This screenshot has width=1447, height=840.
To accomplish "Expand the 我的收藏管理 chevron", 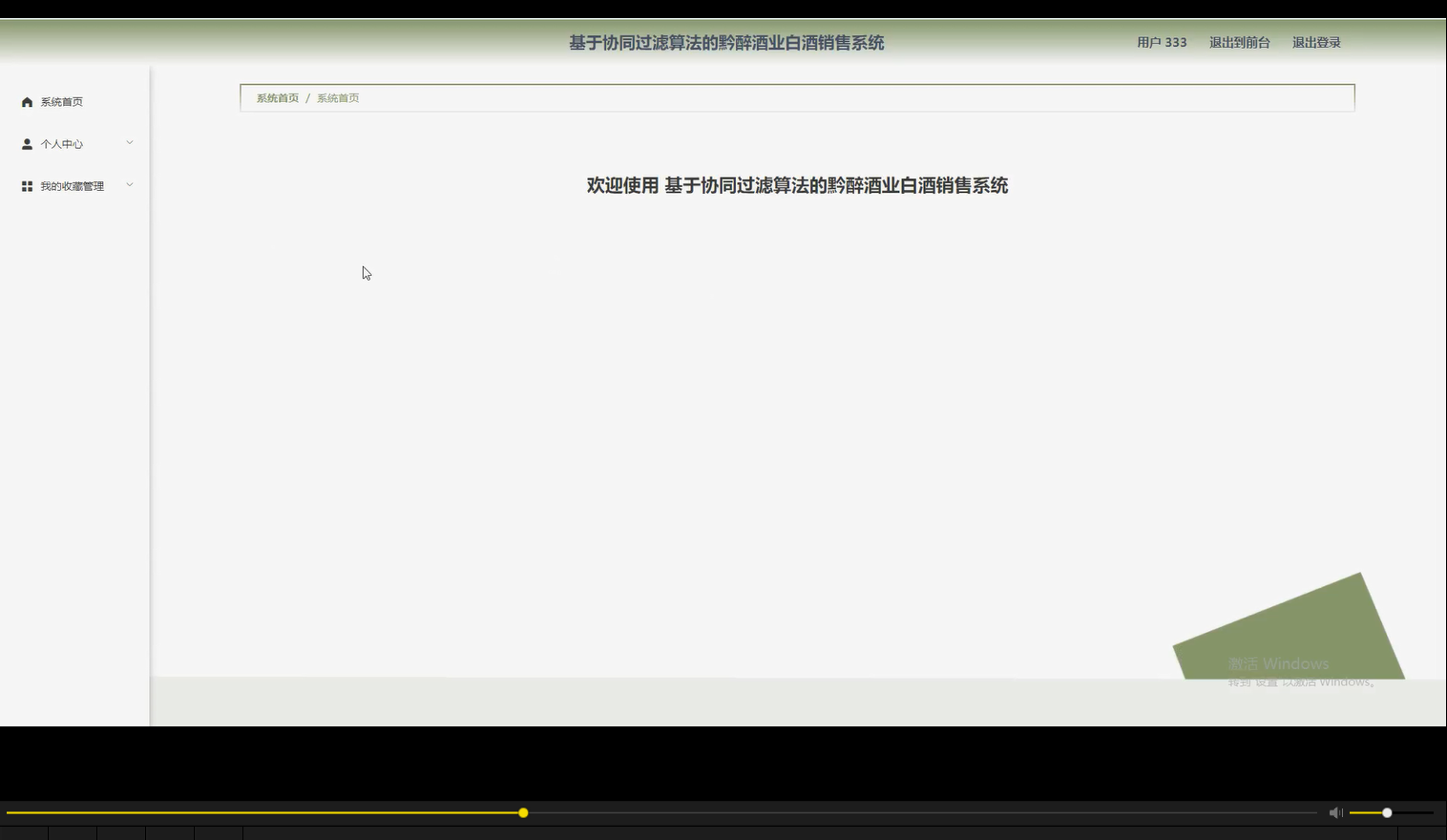I will tap(130, 185).
